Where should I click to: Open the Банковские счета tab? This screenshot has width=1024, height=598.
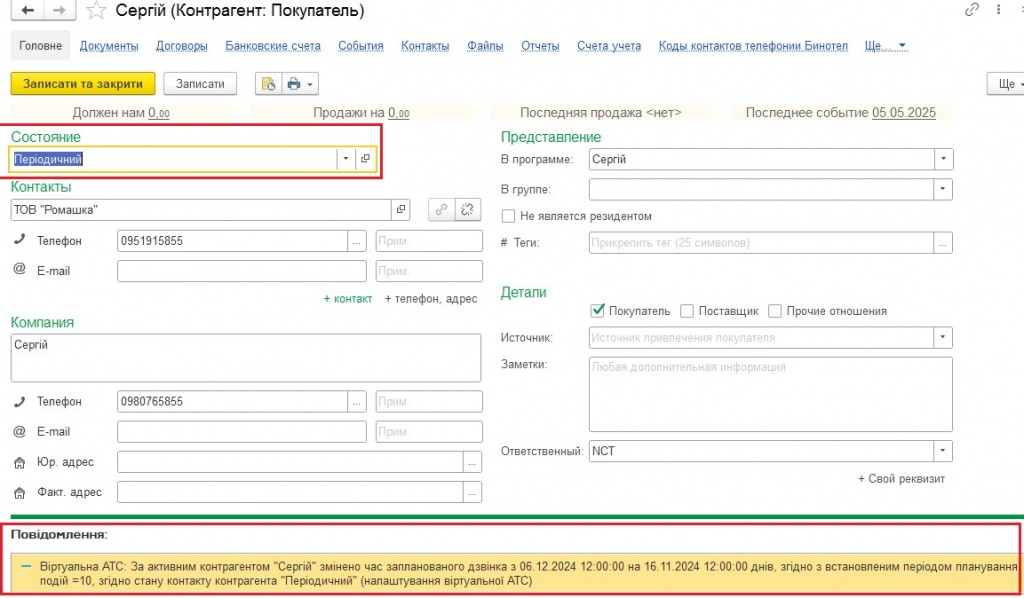point(273,46)
